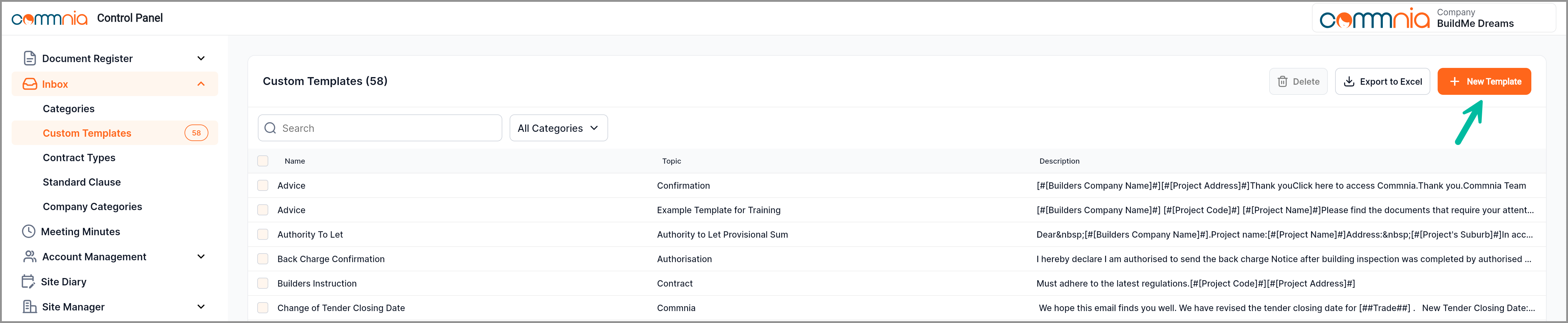Click the Meeting Minutes clock icon
The width and height of the screenshot is (1568, 323).
(x=29, y=232)
